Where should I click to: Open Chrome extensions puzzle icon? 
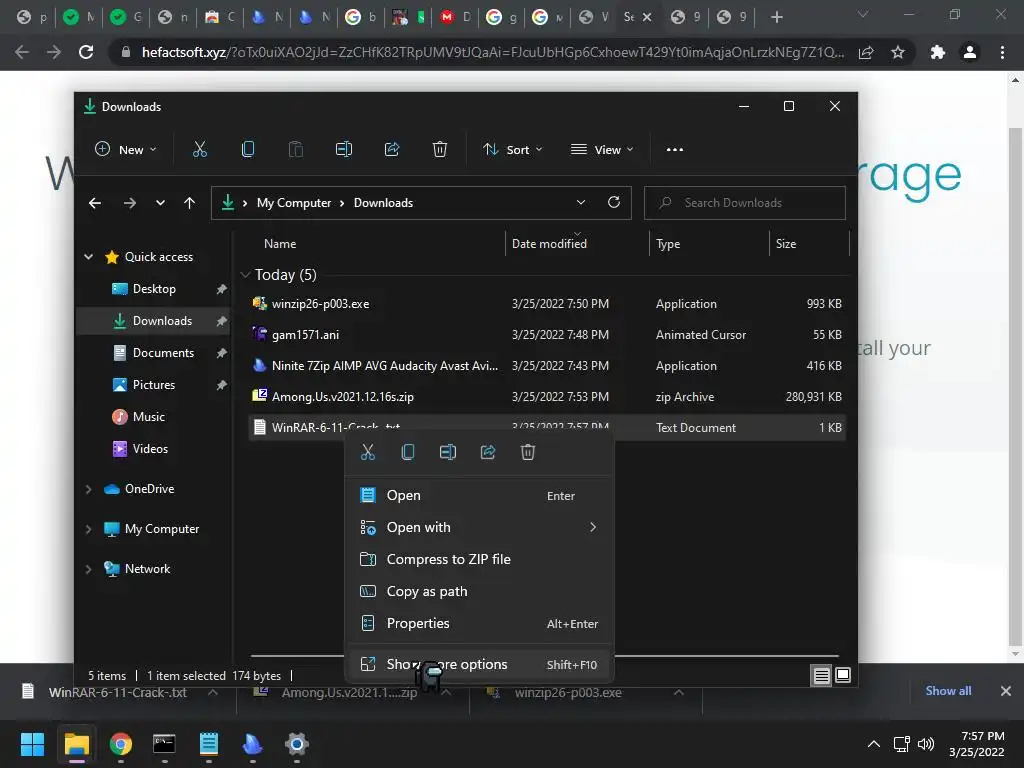click(938, 52)
